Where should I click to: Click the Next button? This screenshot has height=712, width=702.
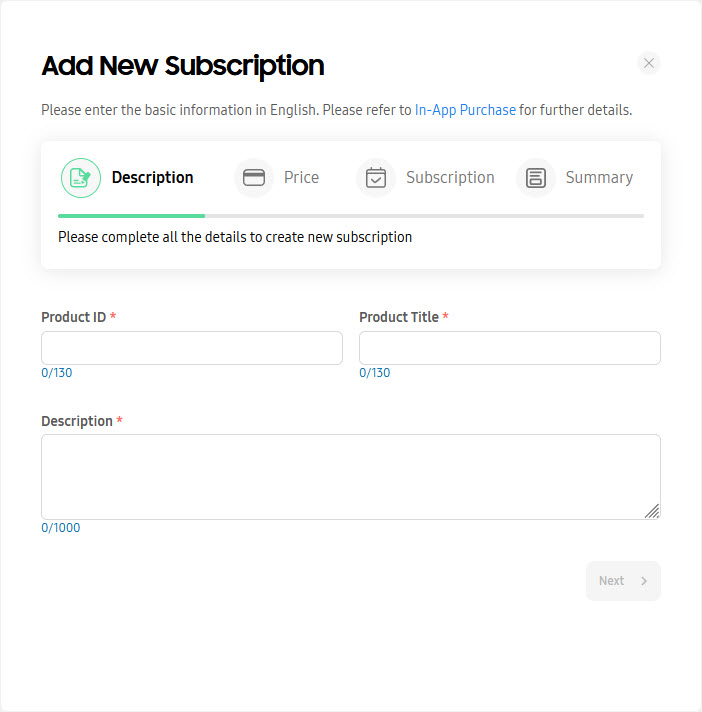point(623,581)
